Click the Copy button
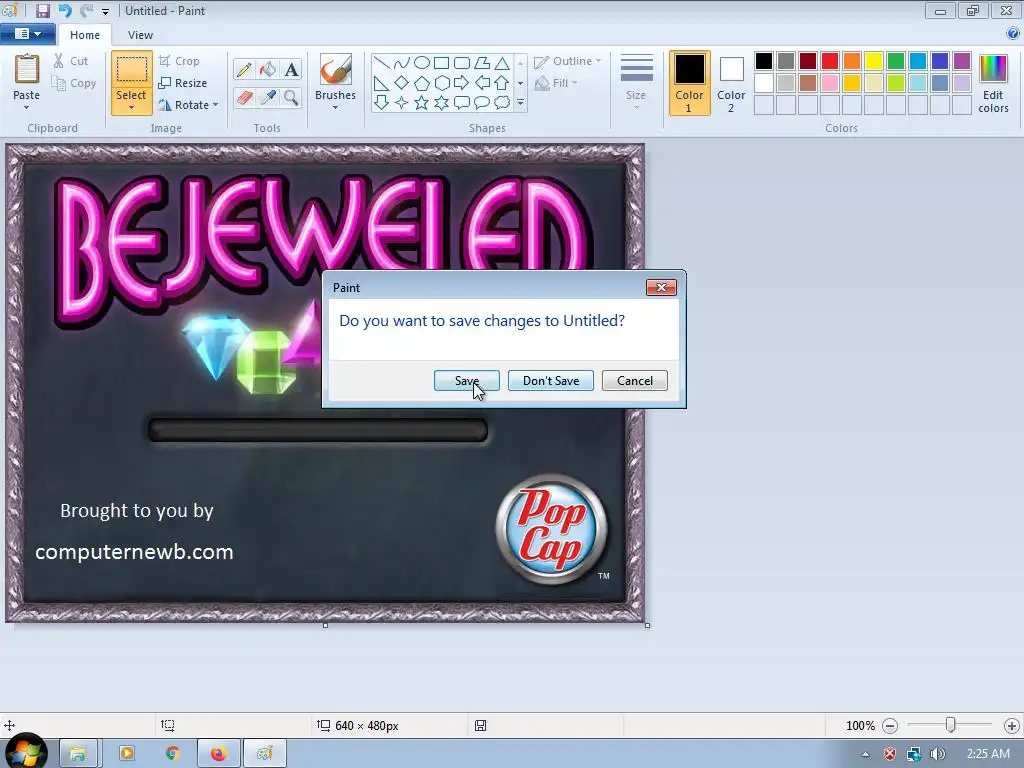The image size is (1024, 768). (x=74, y=83)
